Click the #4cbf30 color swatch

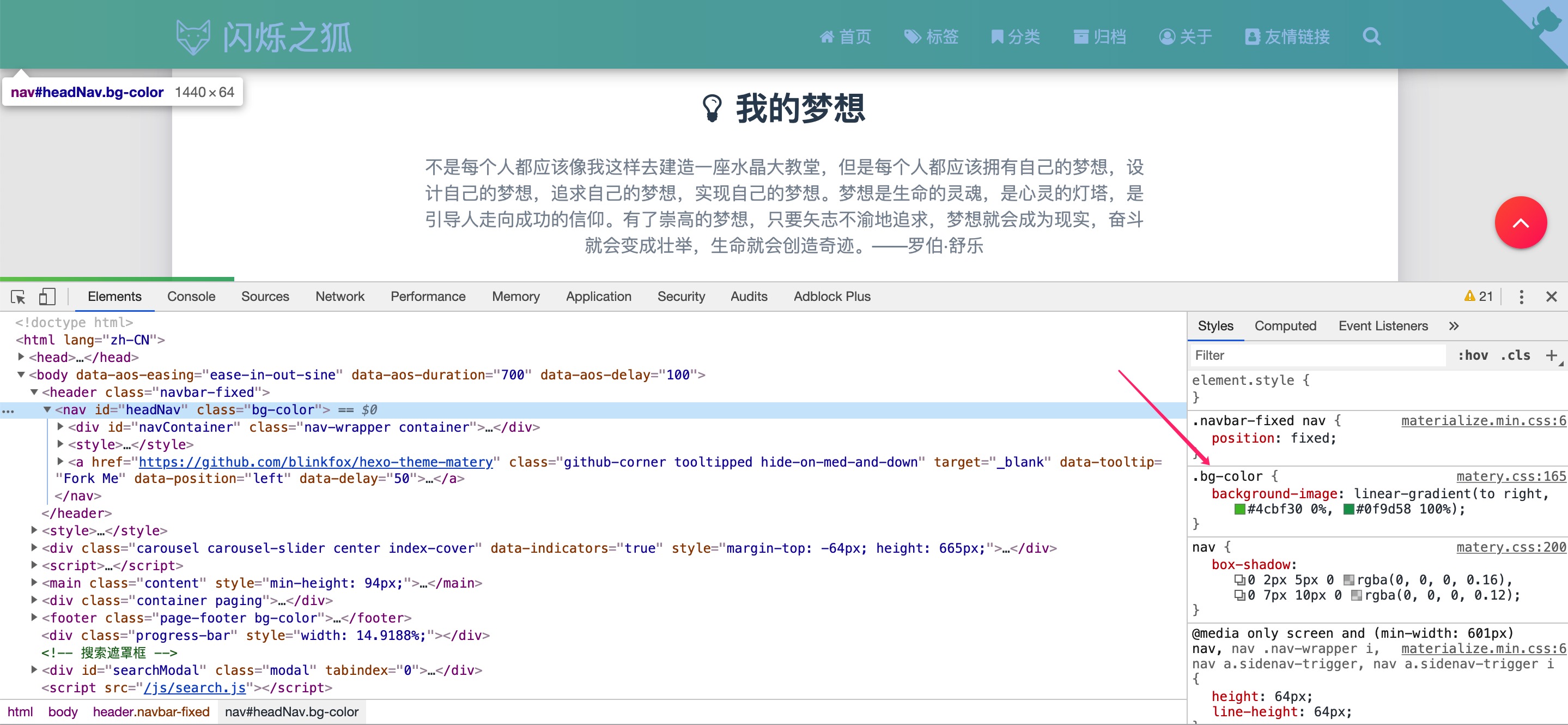coord(1239,509)
